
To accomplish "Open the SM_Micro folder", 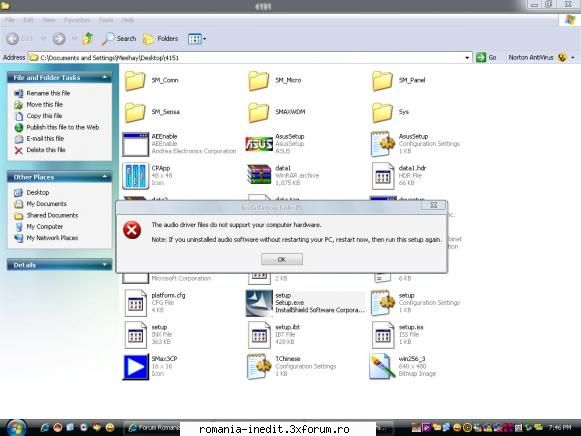I will pos(258,81).
